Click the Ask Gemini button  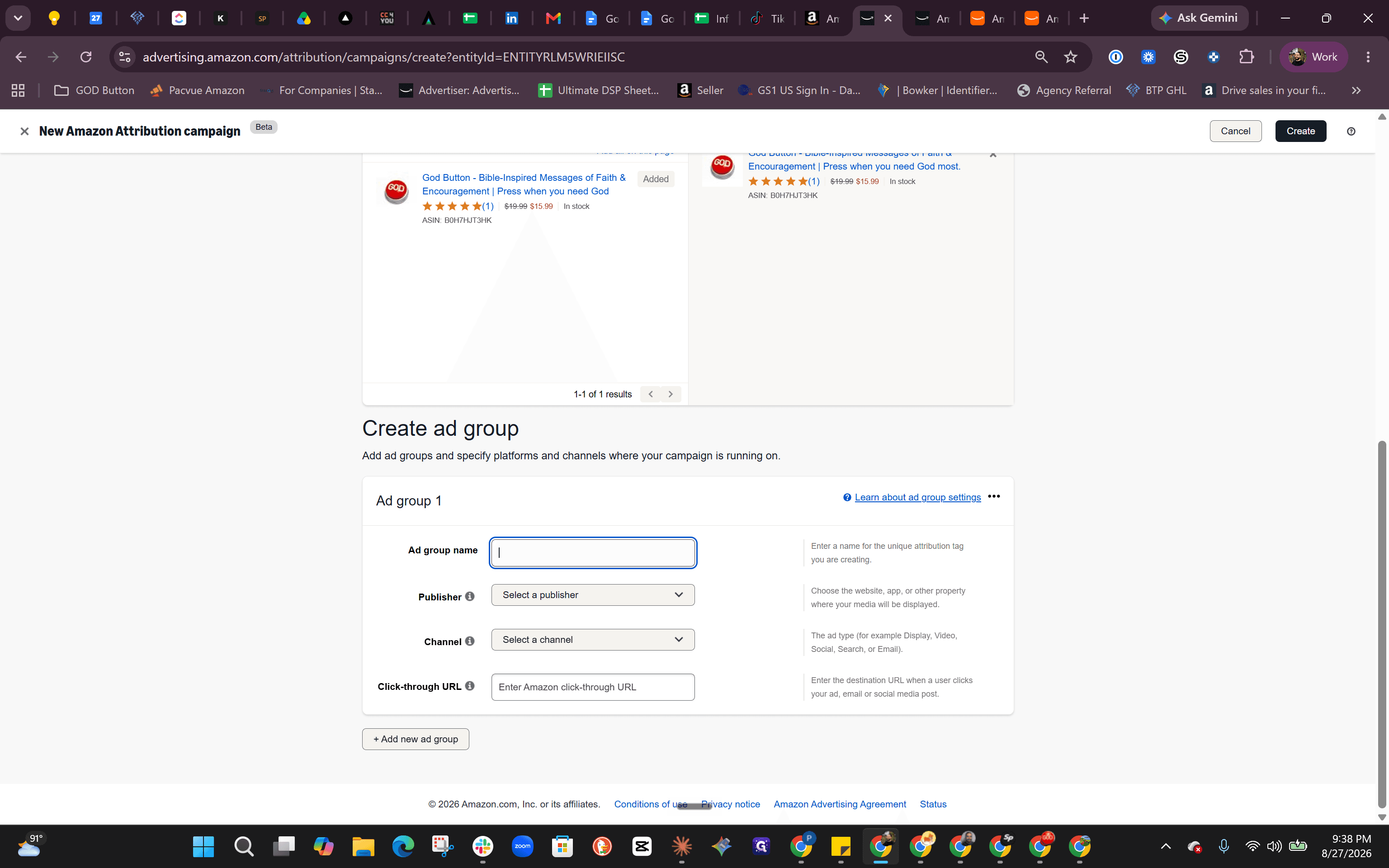click(x=1199, y=18)
